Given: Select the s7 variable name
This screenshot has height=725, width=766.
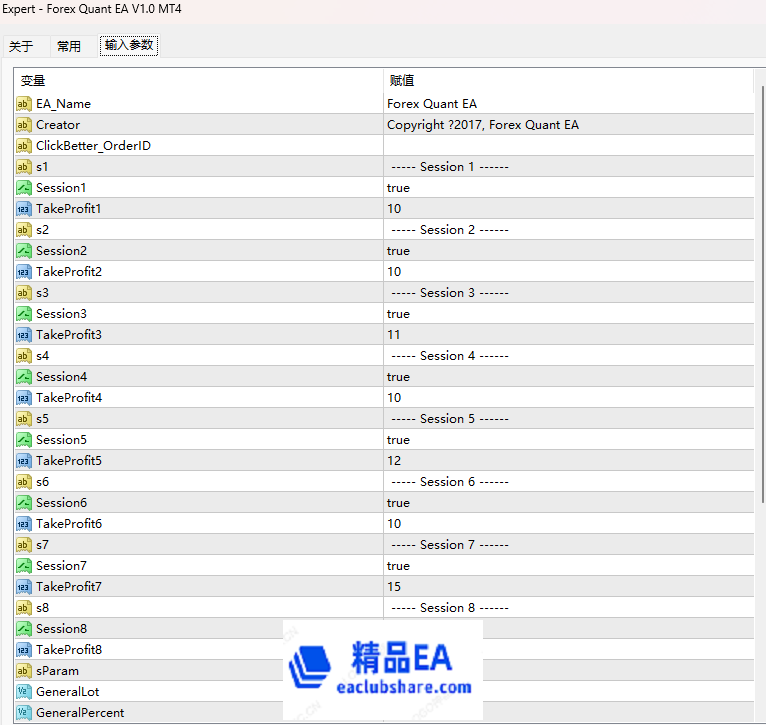Looking at the screenshot, I should tap(43, 545).
